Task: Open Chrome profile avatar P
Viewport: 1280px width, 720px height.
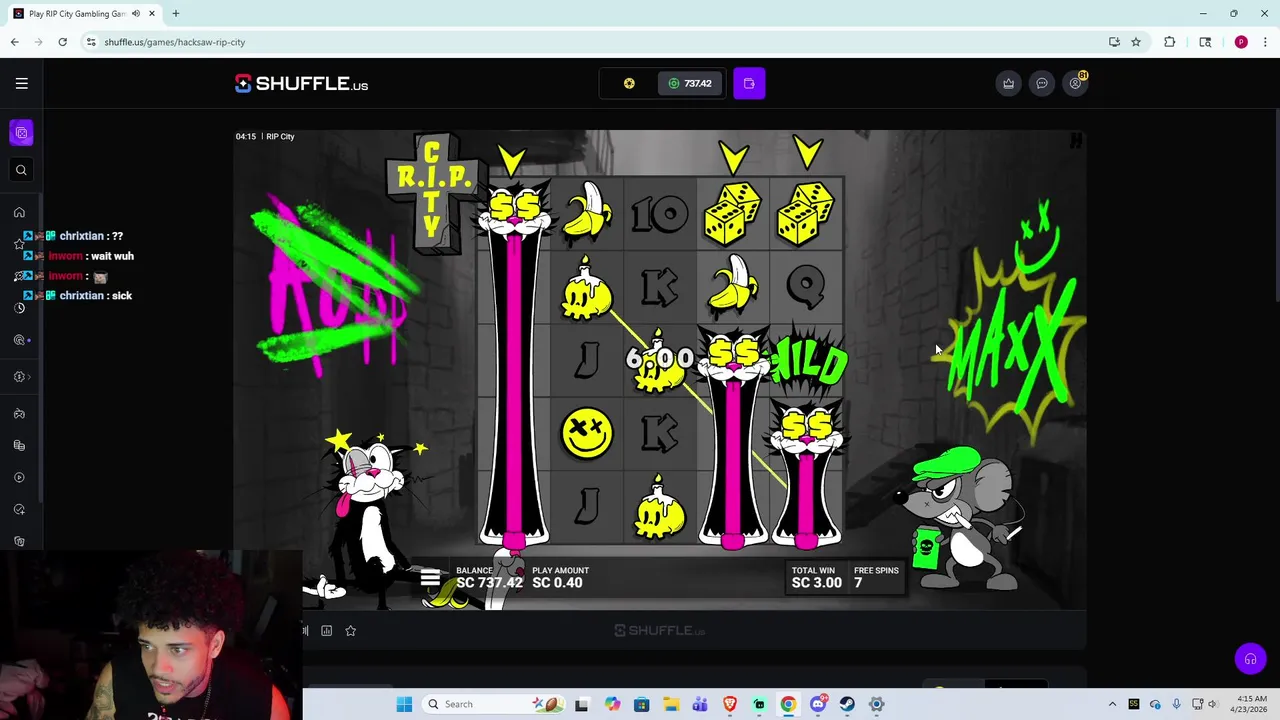Action: click(x=1241, y=42)
